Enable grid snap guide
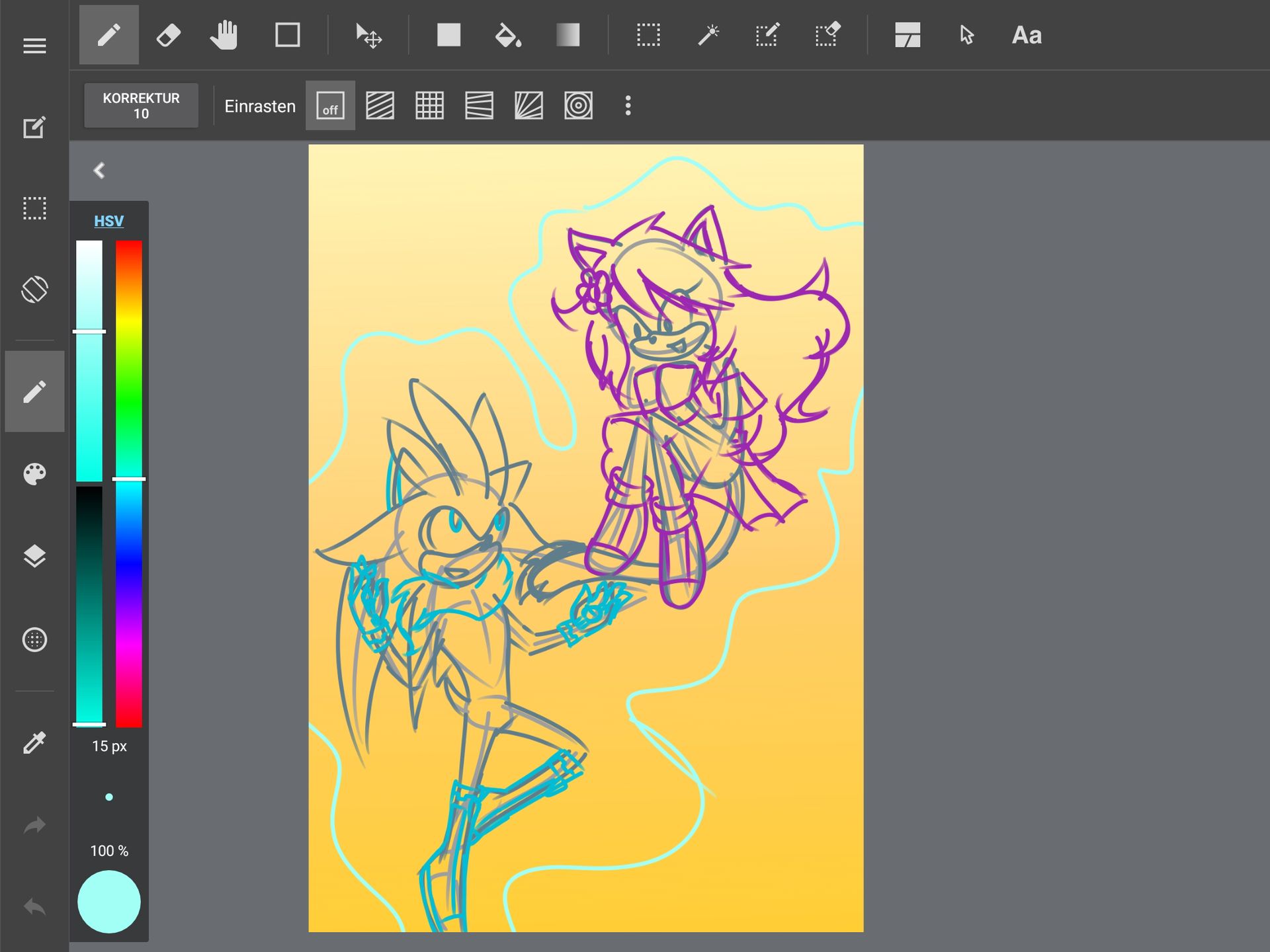This screenshot has height=952, width=1270. 429,106
